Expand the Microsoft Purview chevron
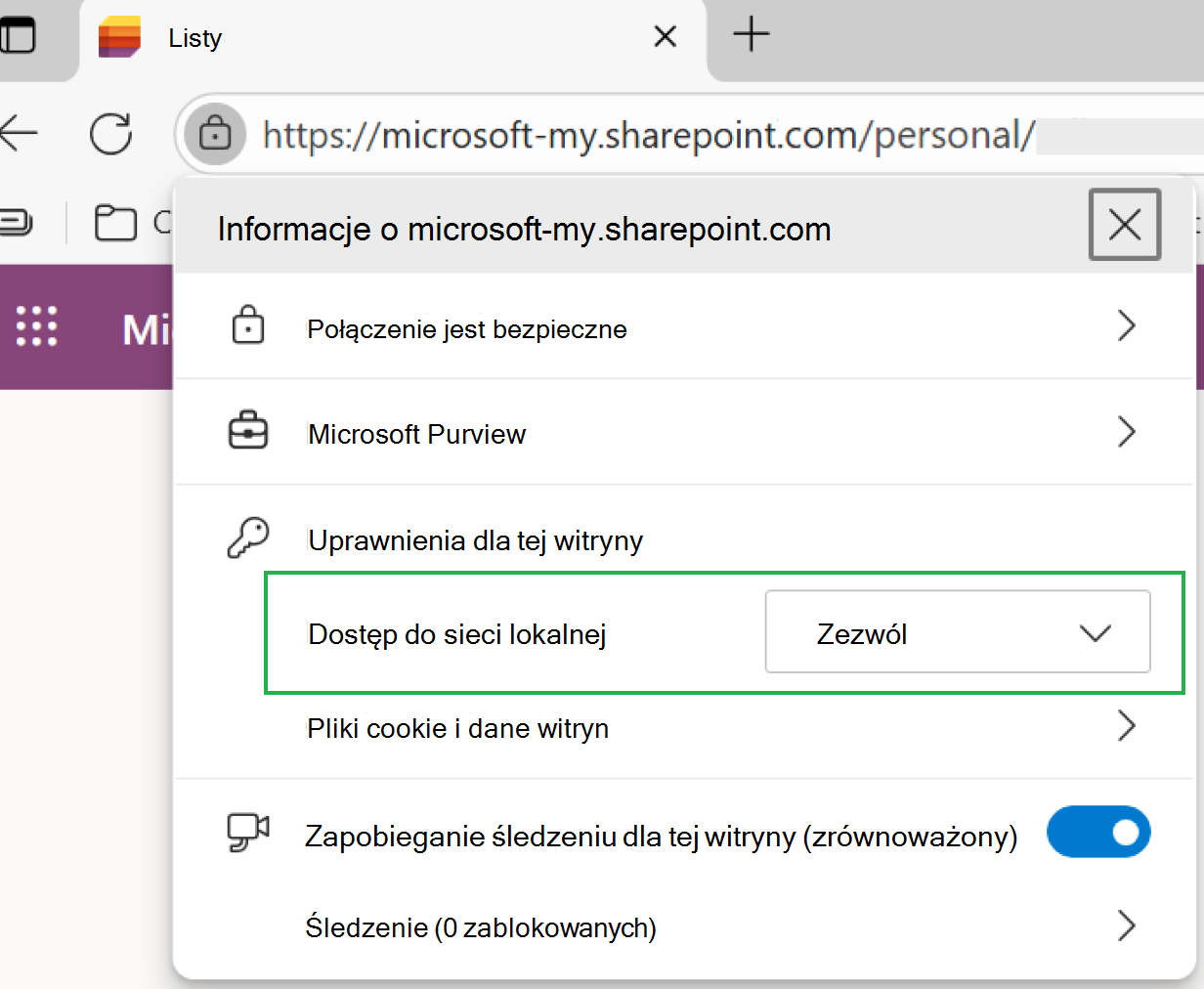The image size is (1204, 989). point(1127,432)
